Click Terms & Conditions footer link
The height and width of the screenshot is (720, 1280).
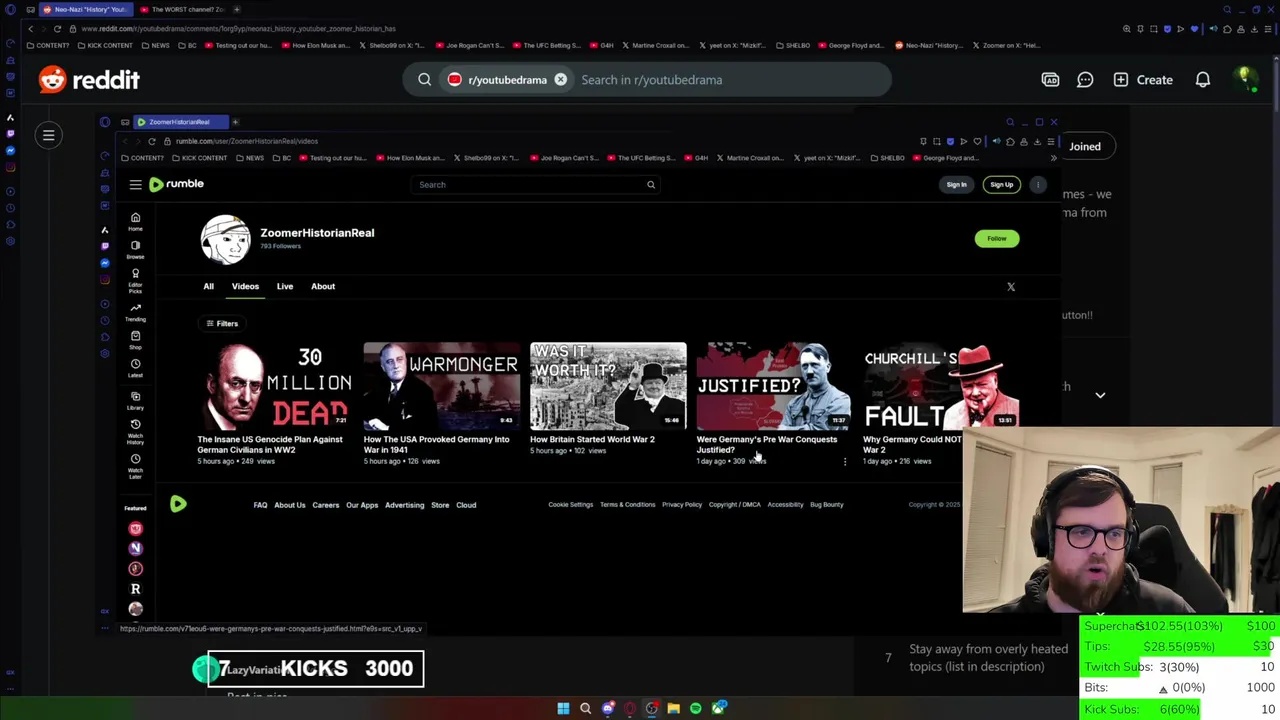pos(627,505)
